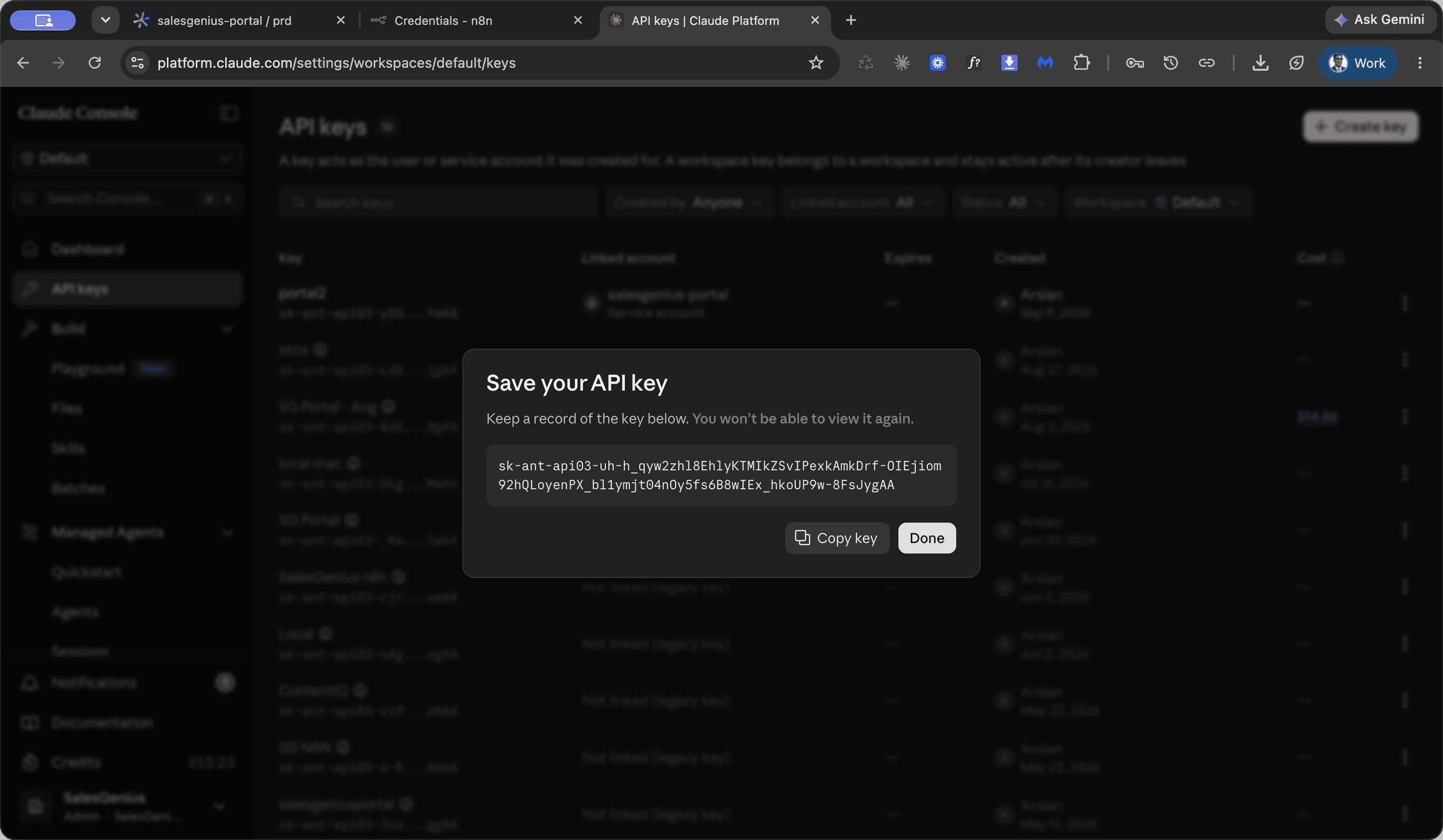Screen dimensions: 1443x840
Task: Open the Workspace Default filter
Action: click(x=1158, y=202)
